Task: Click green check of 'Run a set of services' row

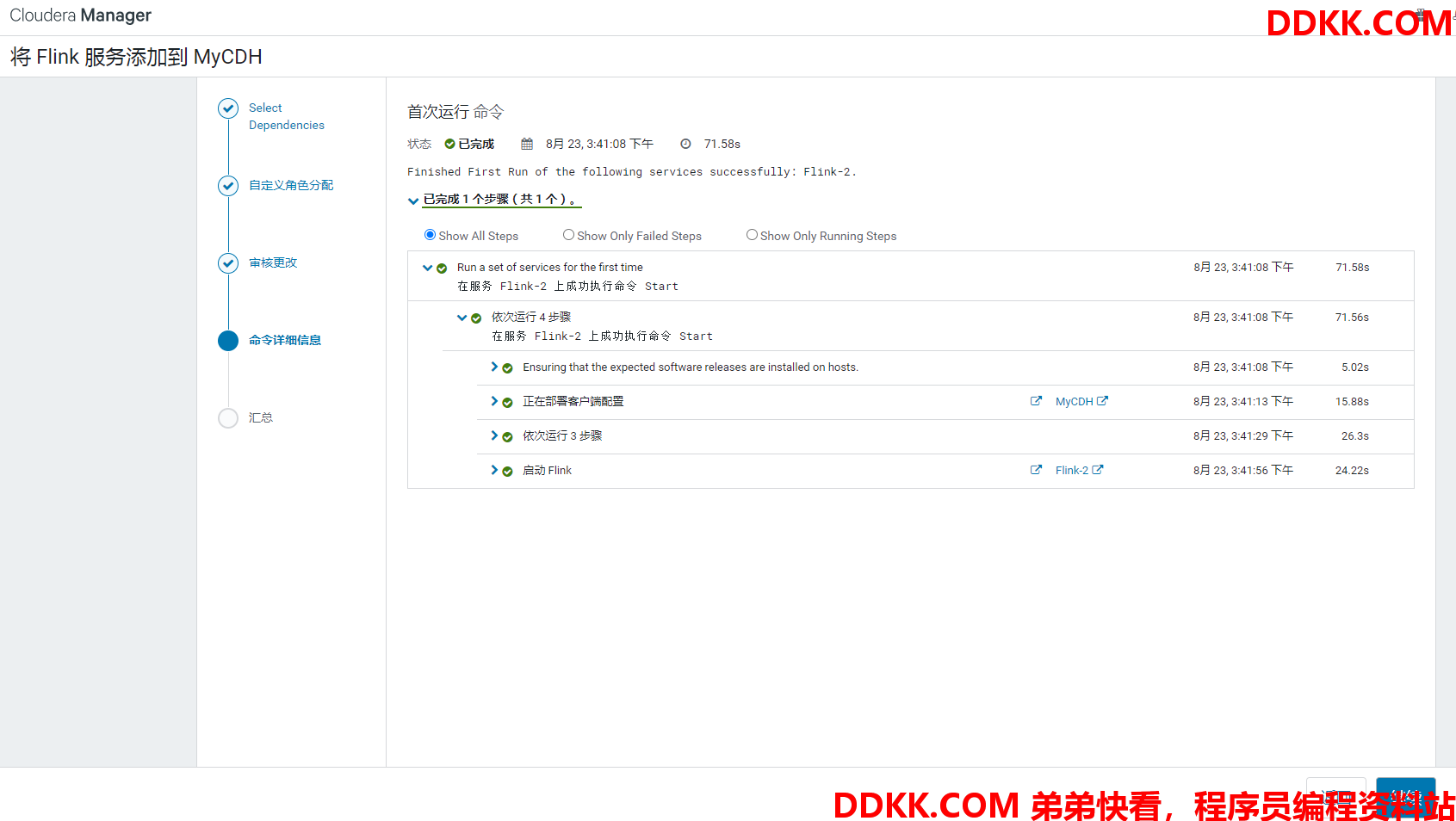Action: [442, 269]
